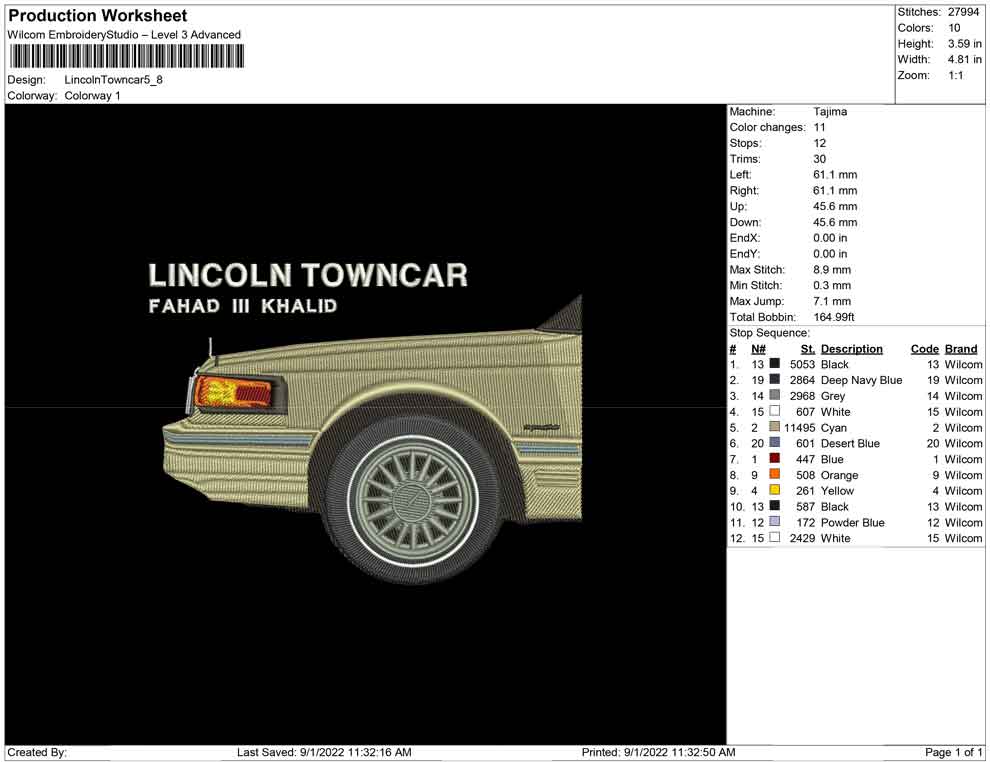Click the white swatch in stop 4
990x762 pixels.
775,411
